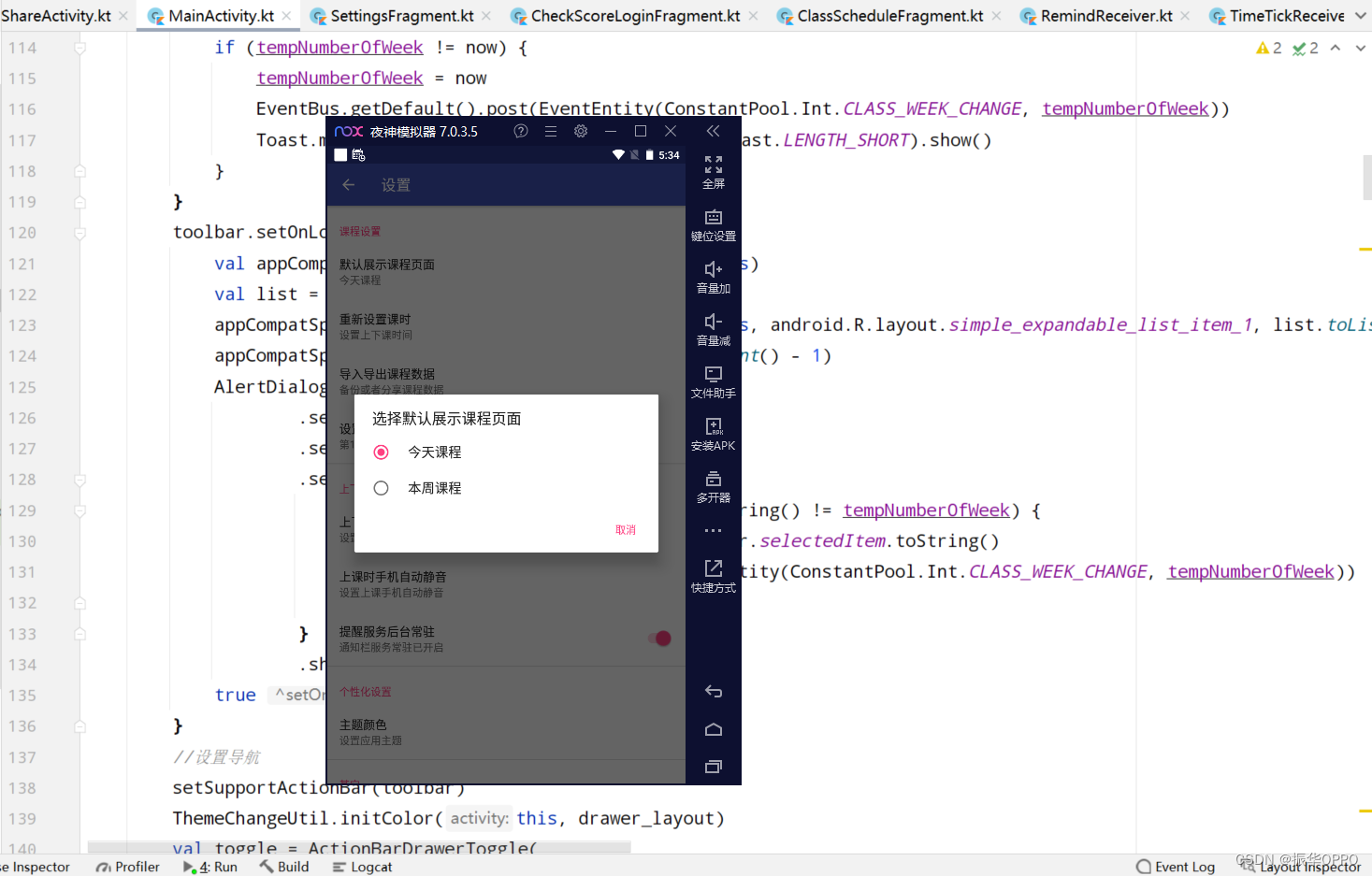Open 默认展示课程页面 setting
This screenshot has height=876, width=1372.
pos(506,272)
